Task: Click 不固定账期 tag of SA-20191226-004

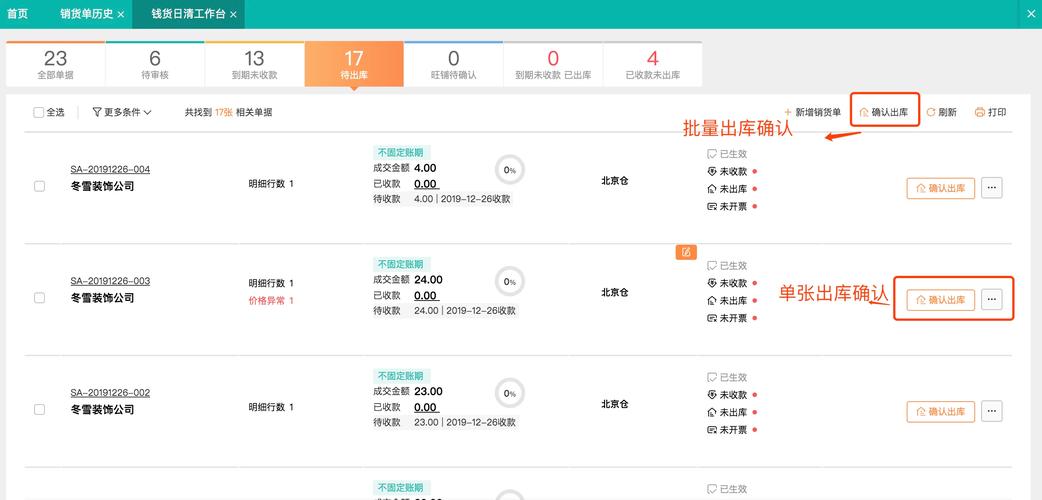Action: click(x=401, y=152)
